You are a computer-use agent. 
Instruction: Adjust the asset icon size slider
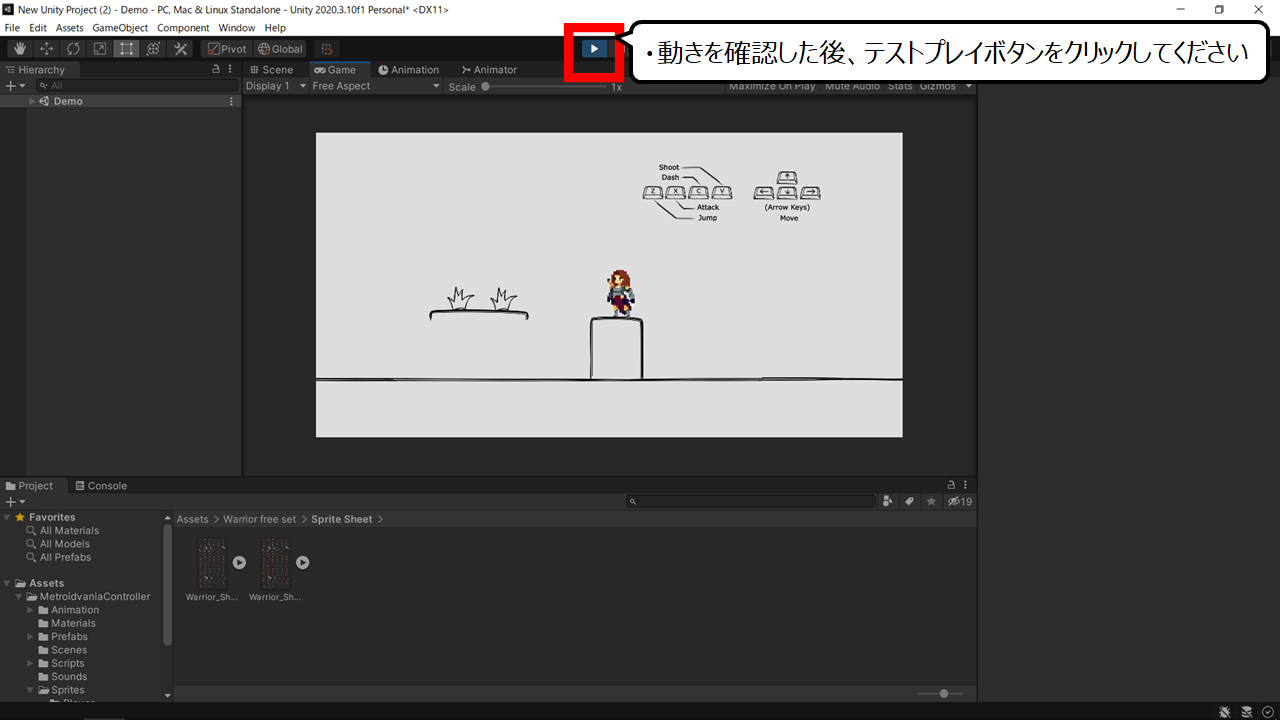(940, 693)
